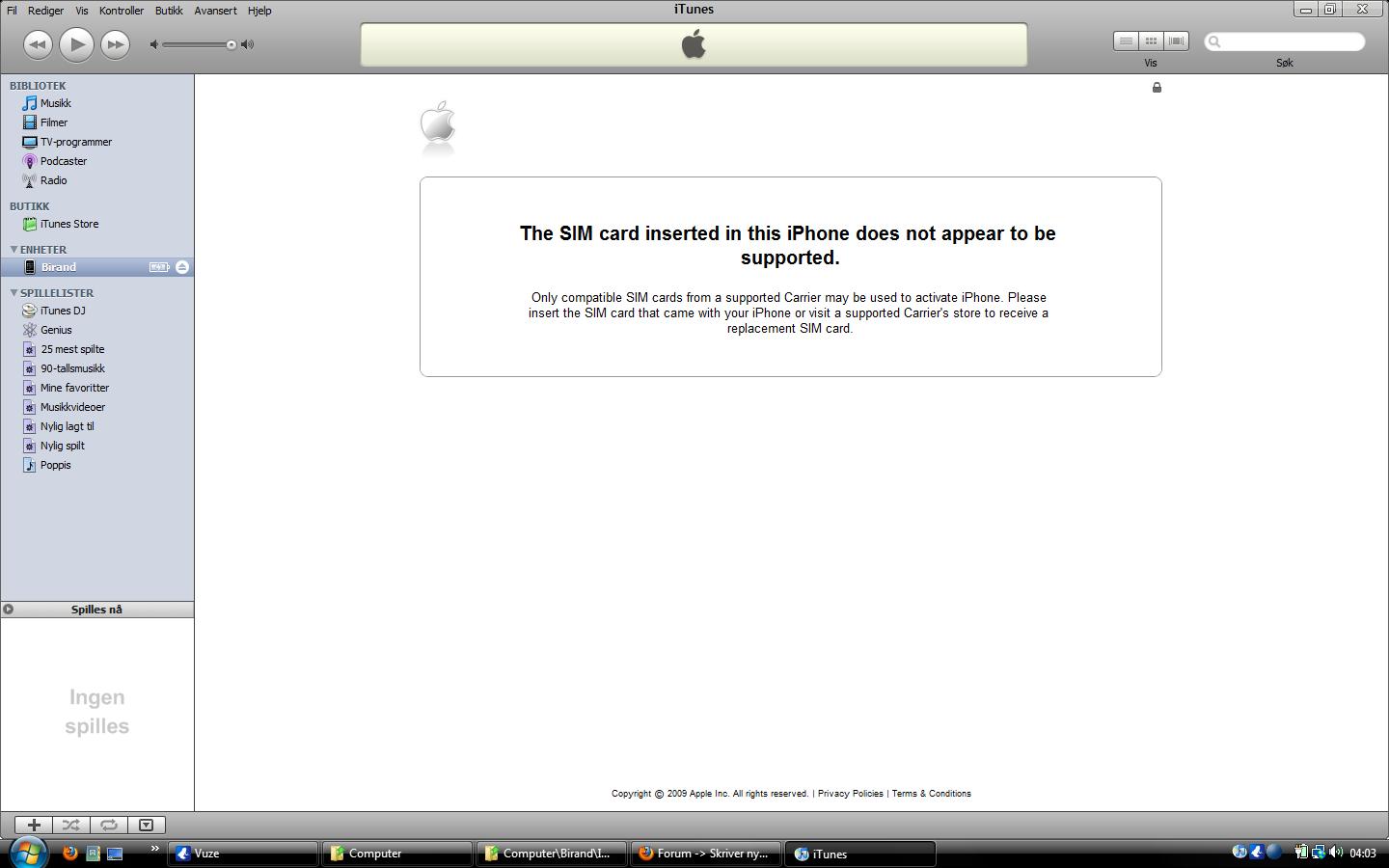Click the max-volume speaker icon
Image resolution: width=1389 pixels, height=868 pixels.
248,44
